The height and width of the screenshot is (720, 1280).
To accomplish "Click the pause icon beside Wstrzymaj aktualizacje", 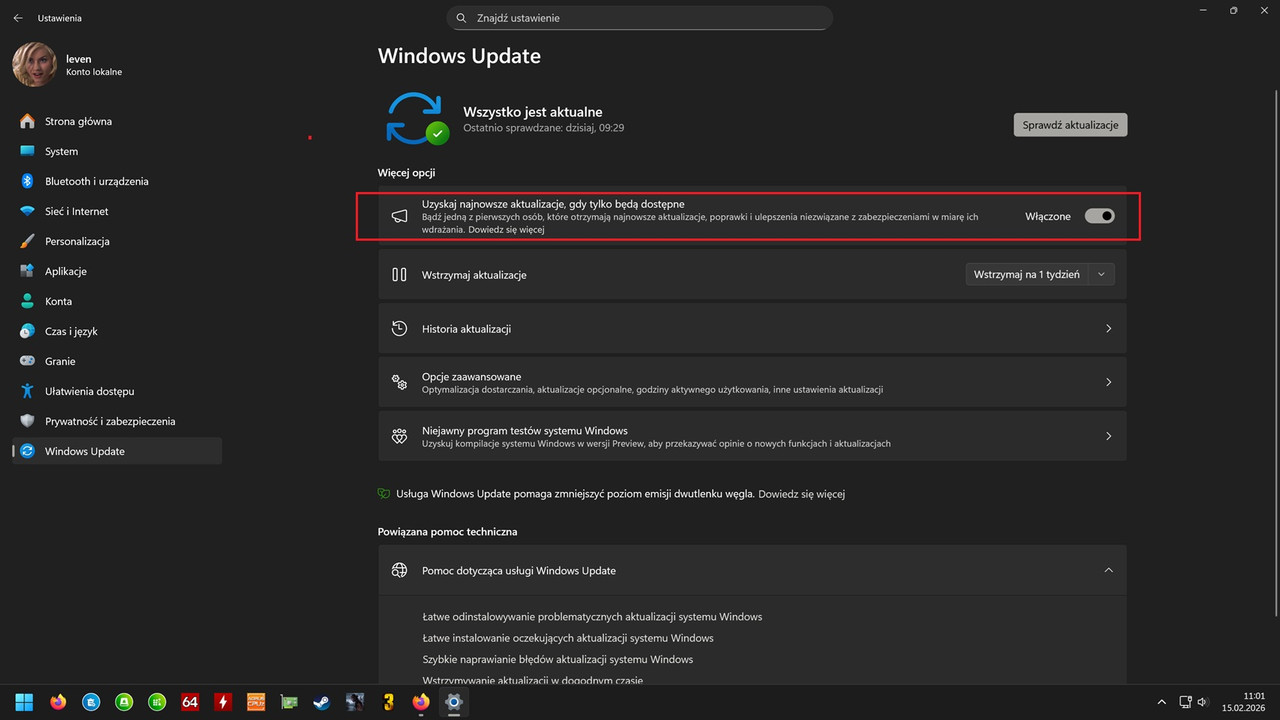I will (x=399, y=274).
